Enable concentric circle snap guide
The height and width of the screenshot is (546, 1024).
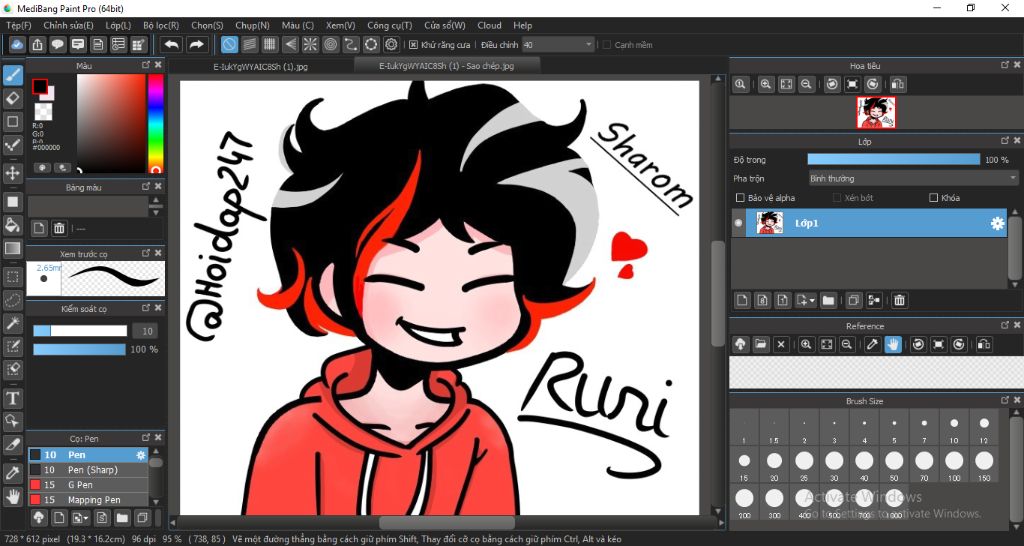pos(330,44)
